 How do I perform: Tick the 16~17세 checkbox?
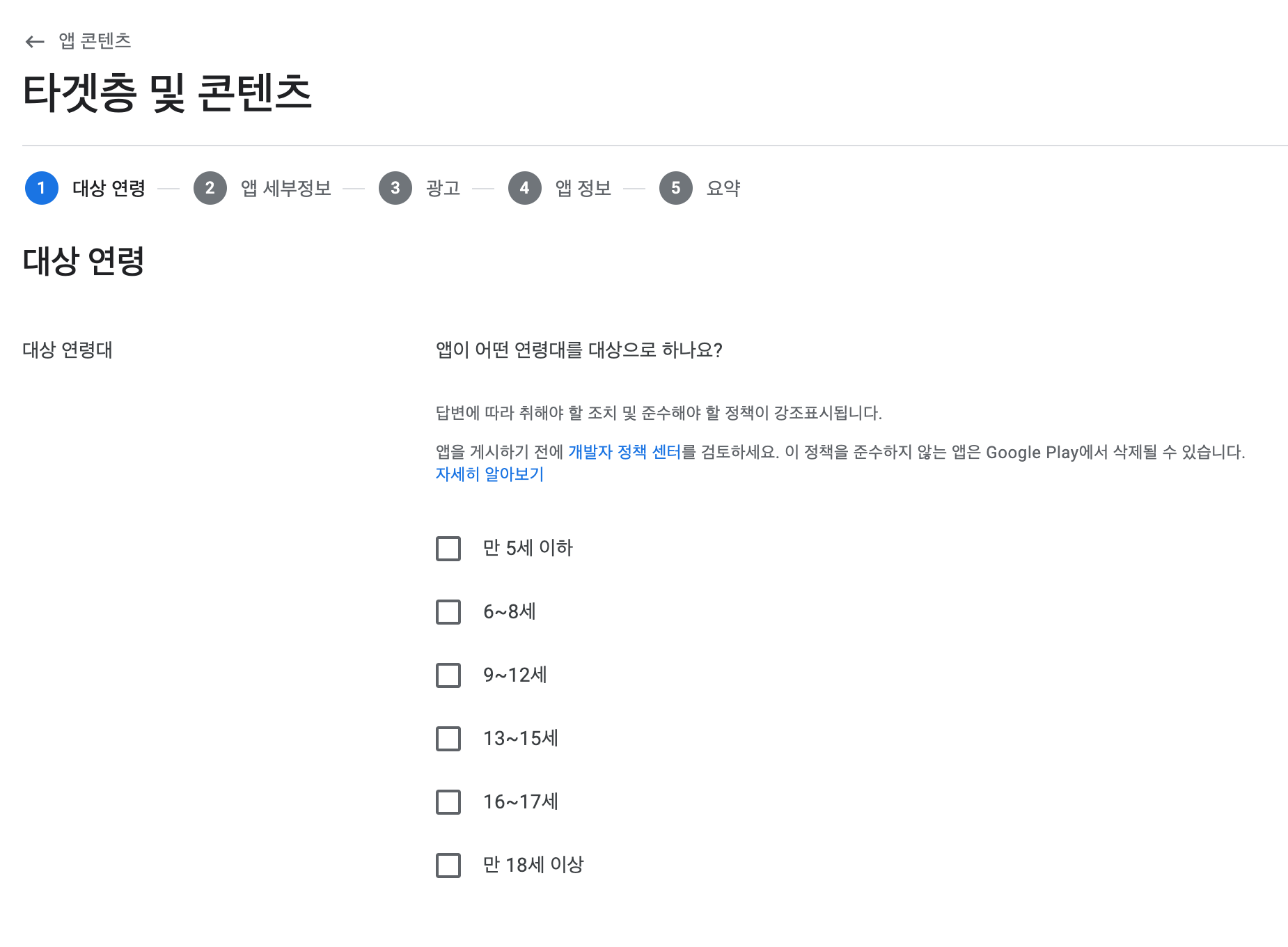[448, 802]
